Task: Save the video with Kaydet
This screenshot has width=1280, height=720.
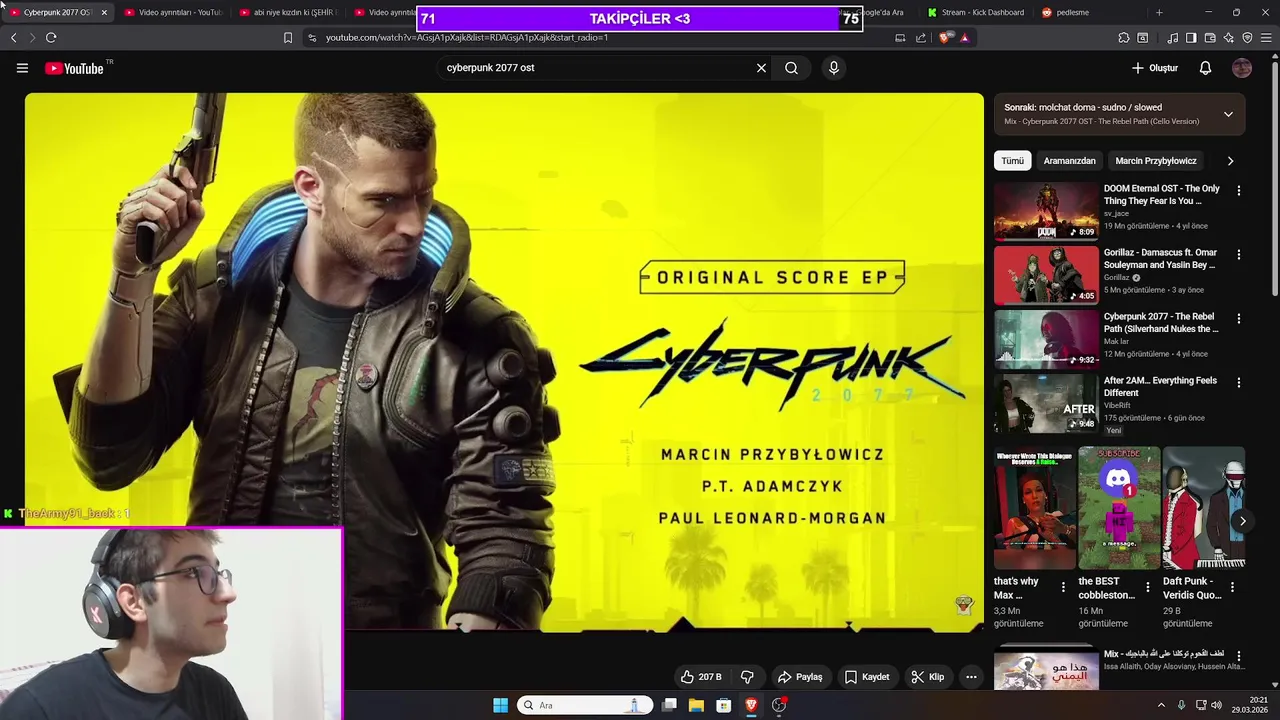Action: pyautogui.click(x=866, y=677)
